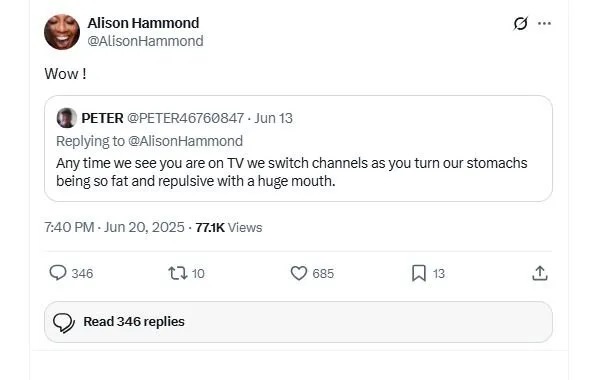This screenshot has width=595, height=380.
Task: Open PETER's small profile avatar
Action: (66, 118)
